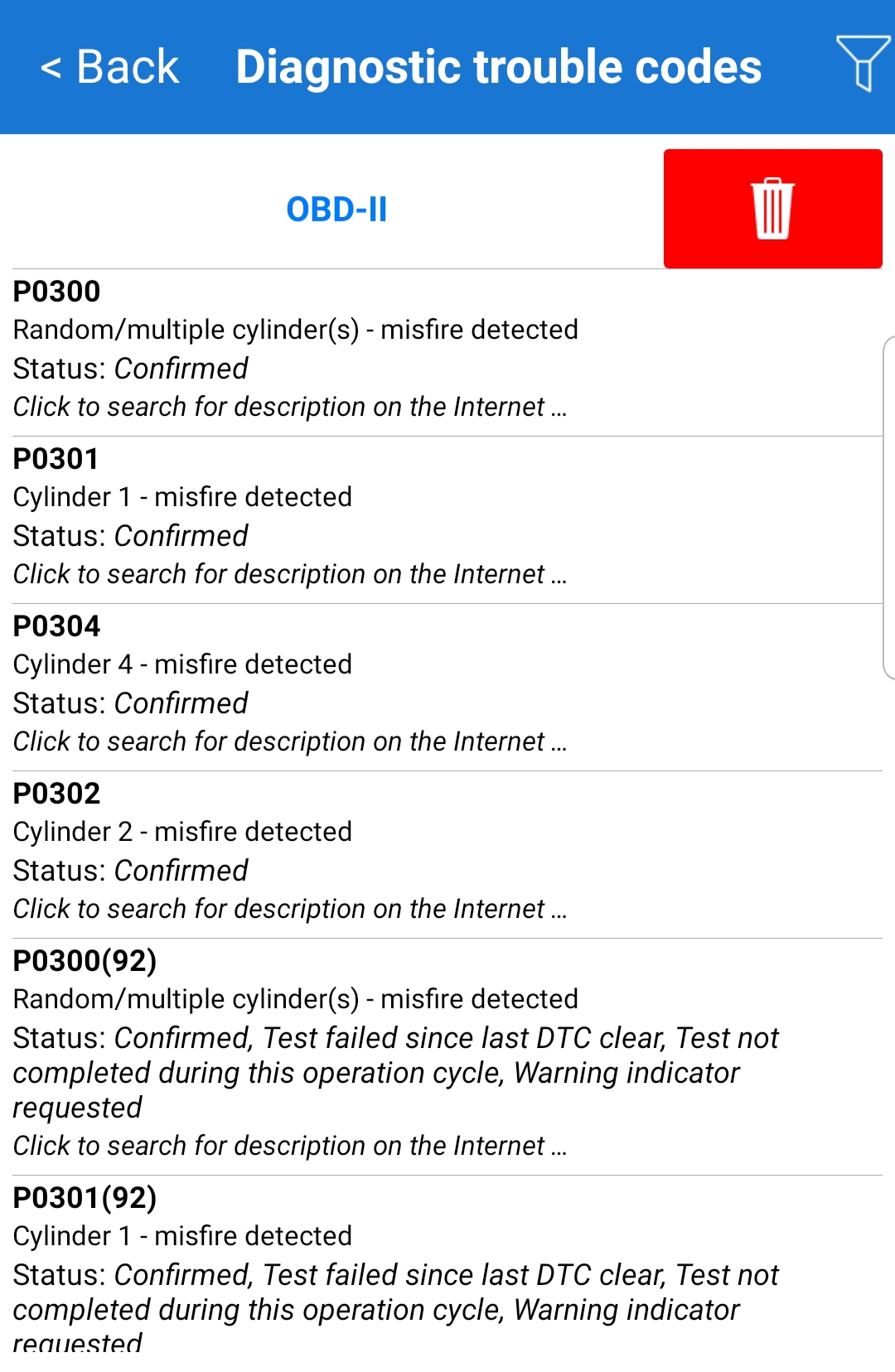Tap the P0301(92) code heading

click(85, 1198)
